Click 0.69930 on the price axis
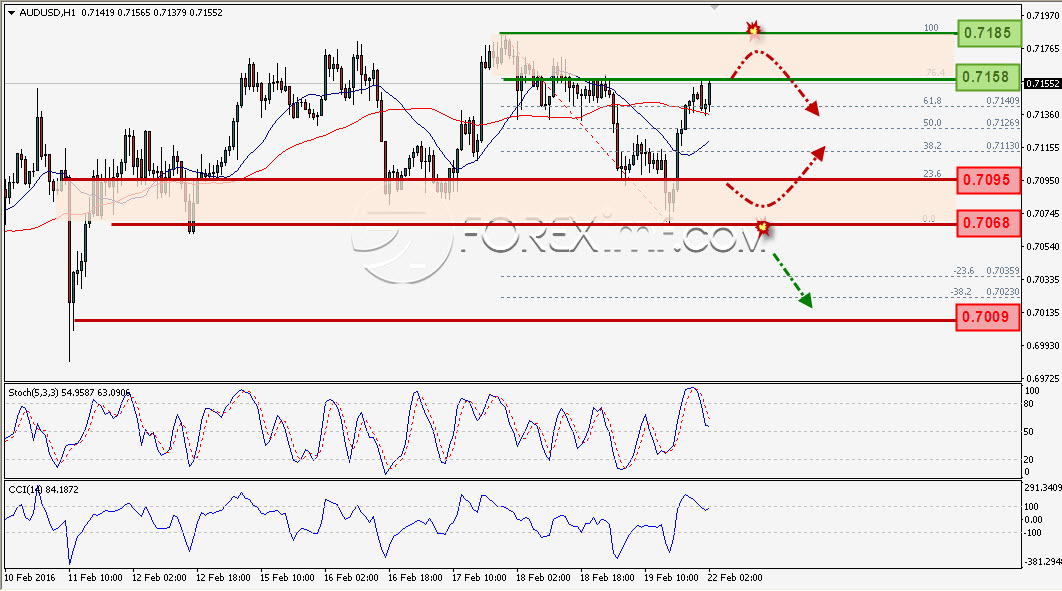 pos(1043,346)
